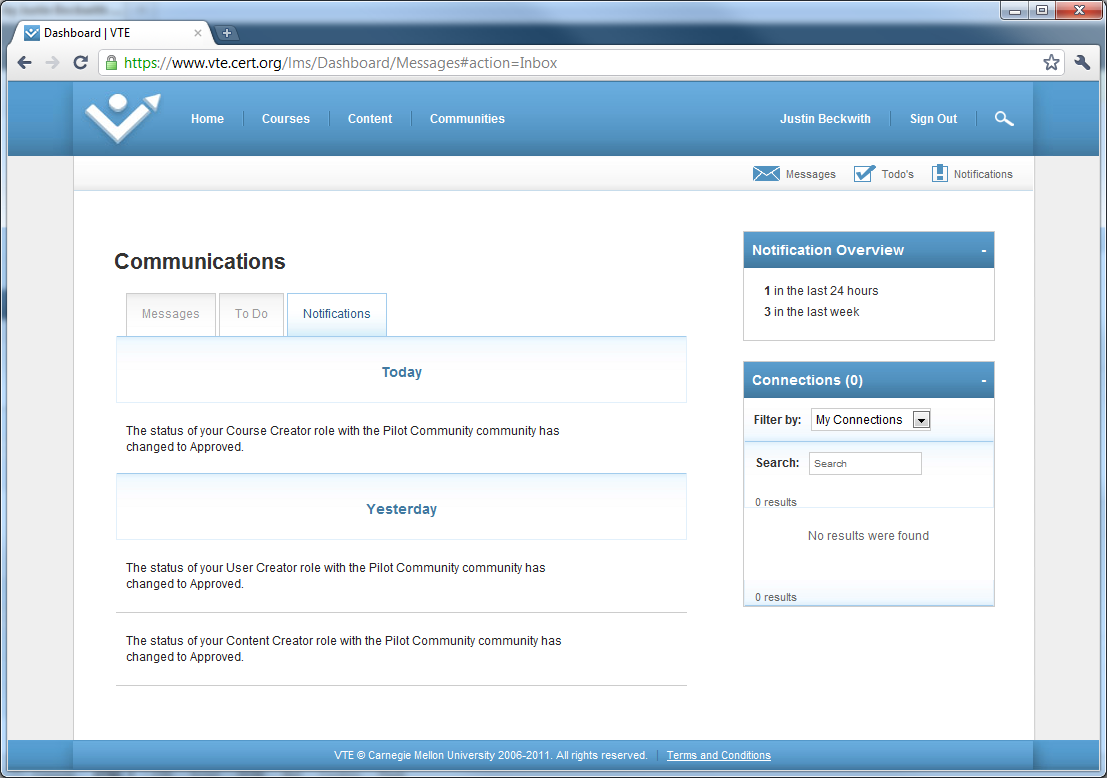Click the Justin Beckwith profile link
This screenshot has height=778, width=1107.
[x=825, y=119]
